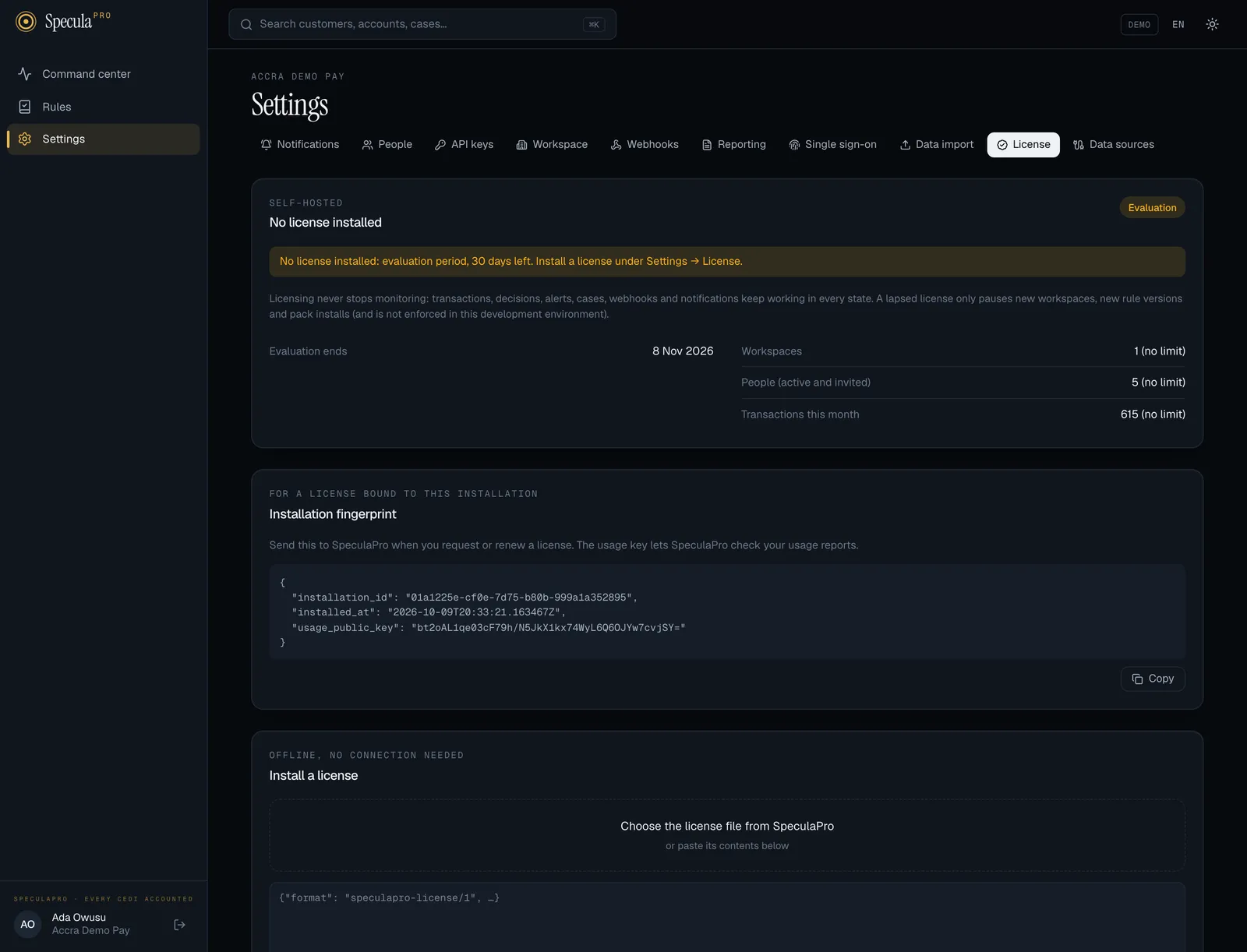The height and width of the screenshot is (952, 1247).
Task: Click the check-circle icon on License tab
Action: (1002, 145)
